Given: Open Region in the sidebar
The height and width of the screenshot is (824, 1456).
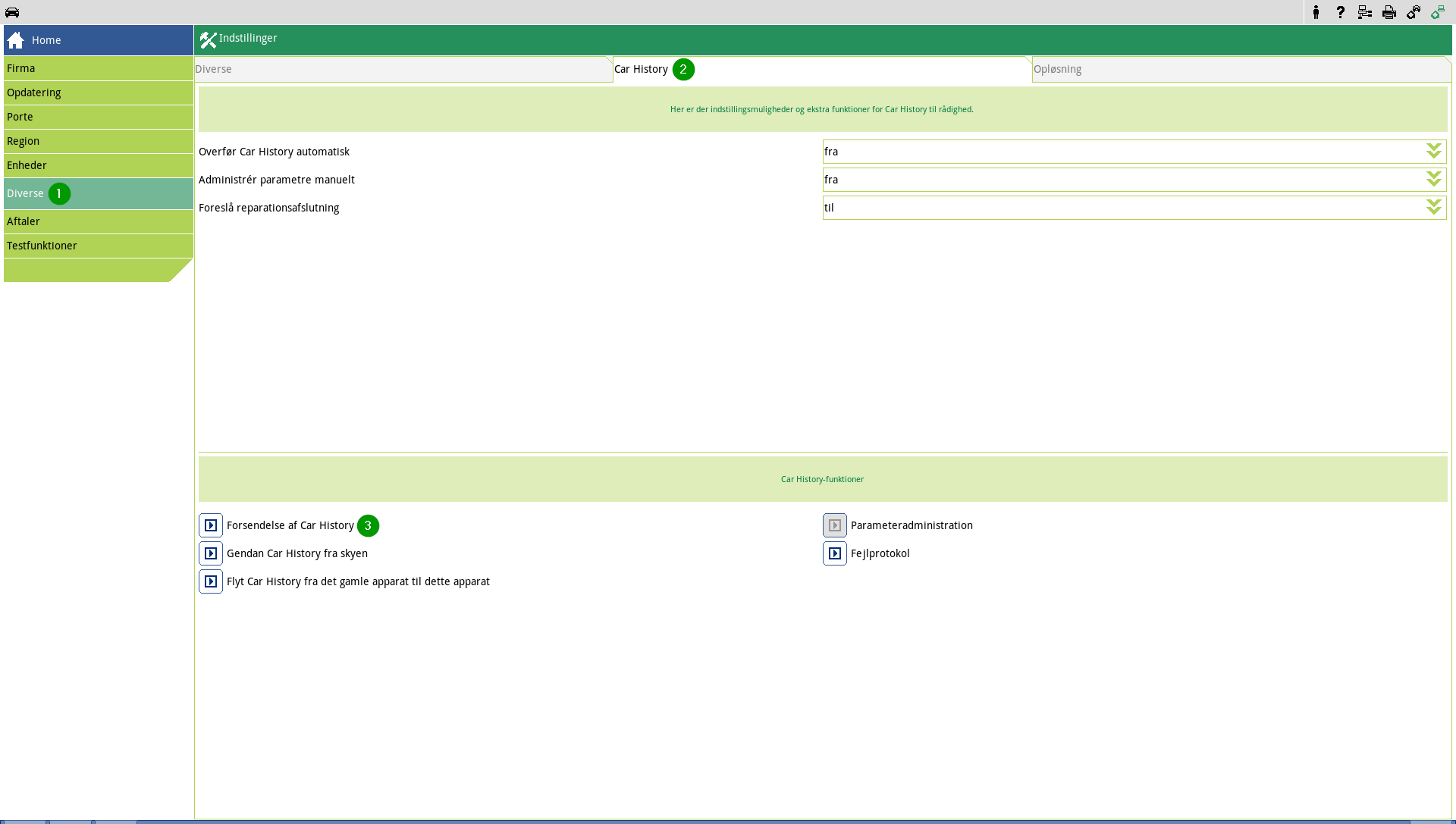Looking at the screenshot, I should tap(99, 141).
